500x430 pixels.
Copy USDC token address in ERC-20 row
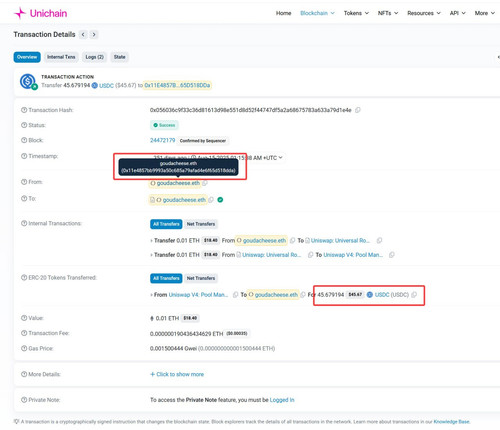[x=414, y=295]
